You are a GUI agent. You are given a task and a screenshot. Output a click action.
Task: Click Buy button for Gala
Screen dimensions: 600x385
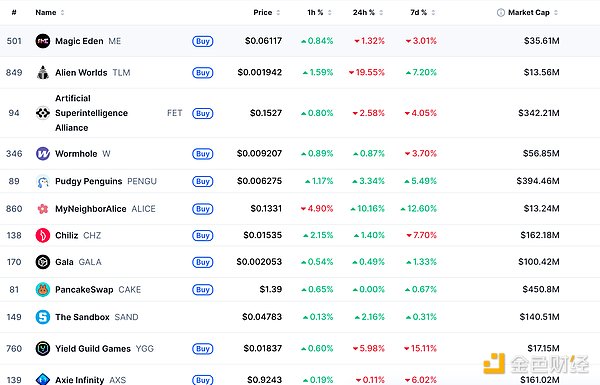point(202,262)
